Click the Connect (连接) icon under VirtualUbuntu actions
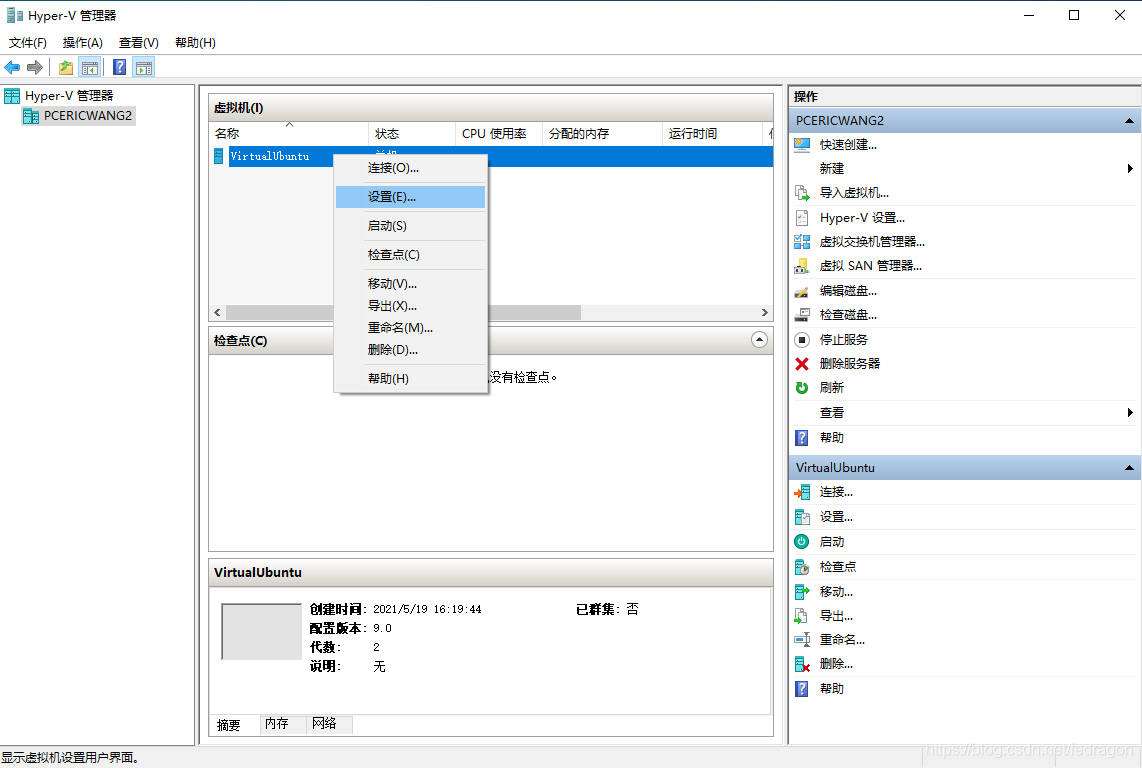The height and width of the screenshot is (768, 1142). tap(802, 493)
